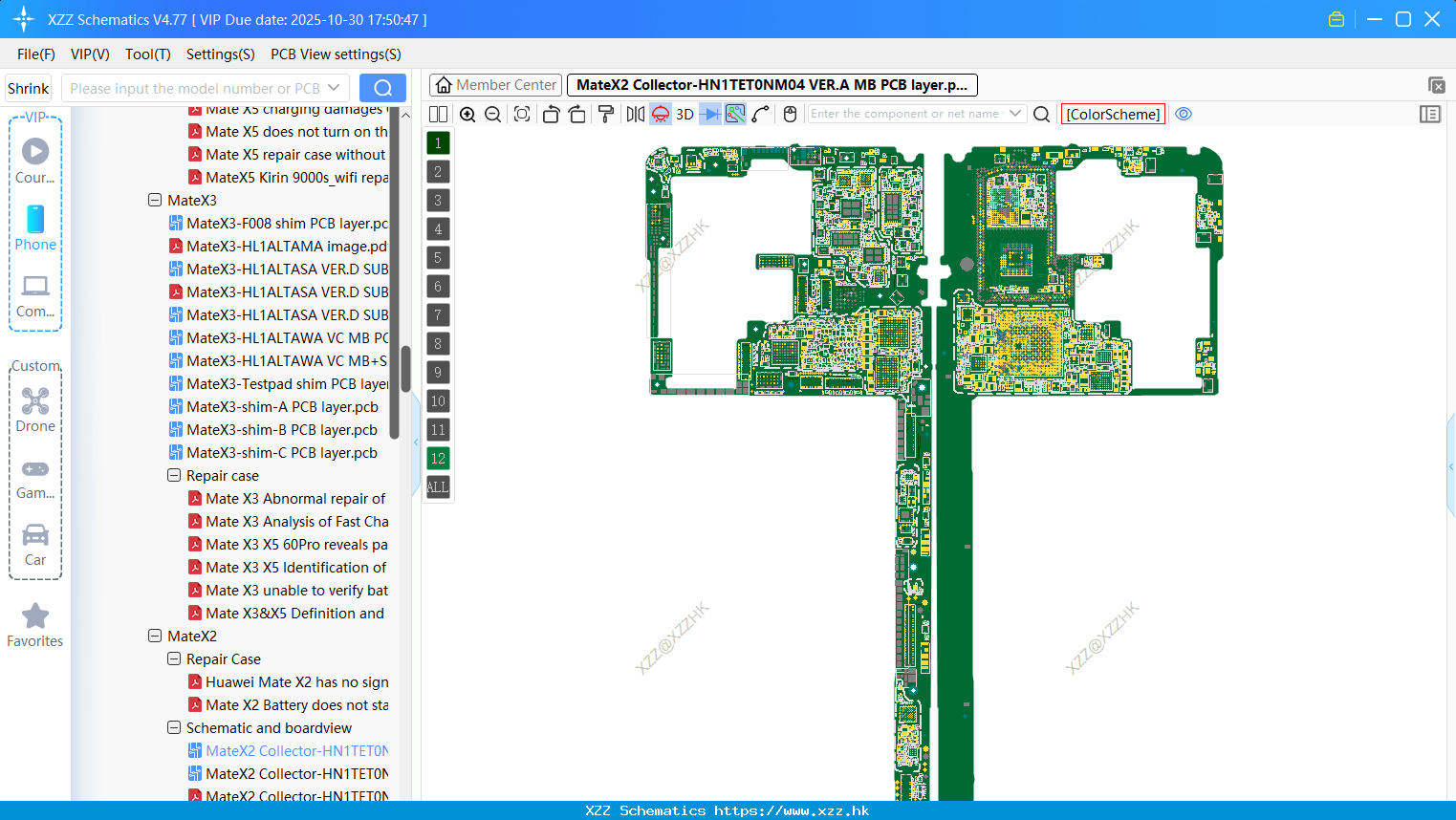Toggle the split view layout icon
This screenshot has width=1456, height=820.
439,114
